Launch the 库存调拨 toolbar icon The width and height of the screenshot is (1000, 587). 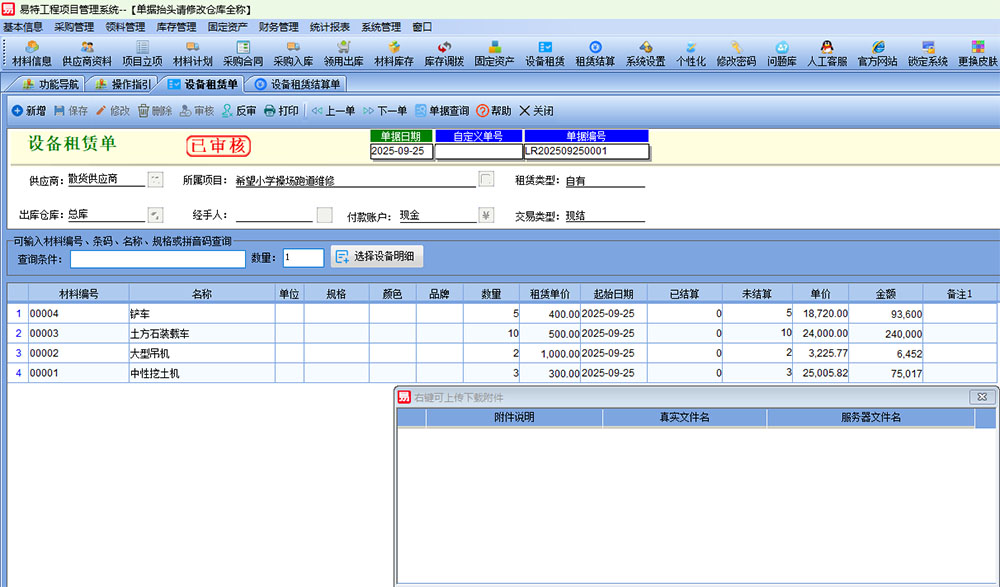point(443,52)
